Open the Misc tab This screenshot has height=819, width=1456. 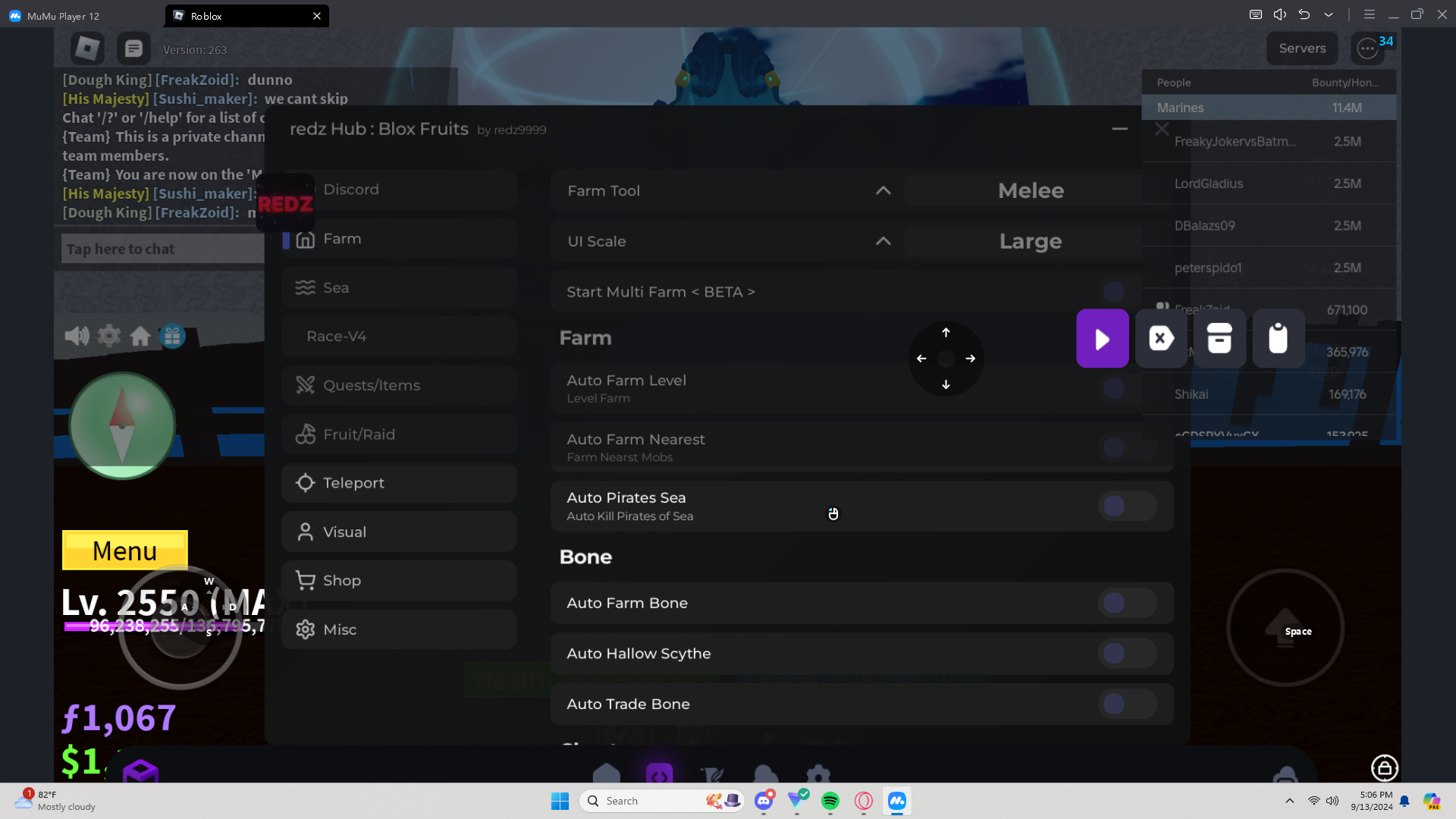[400, 629]
